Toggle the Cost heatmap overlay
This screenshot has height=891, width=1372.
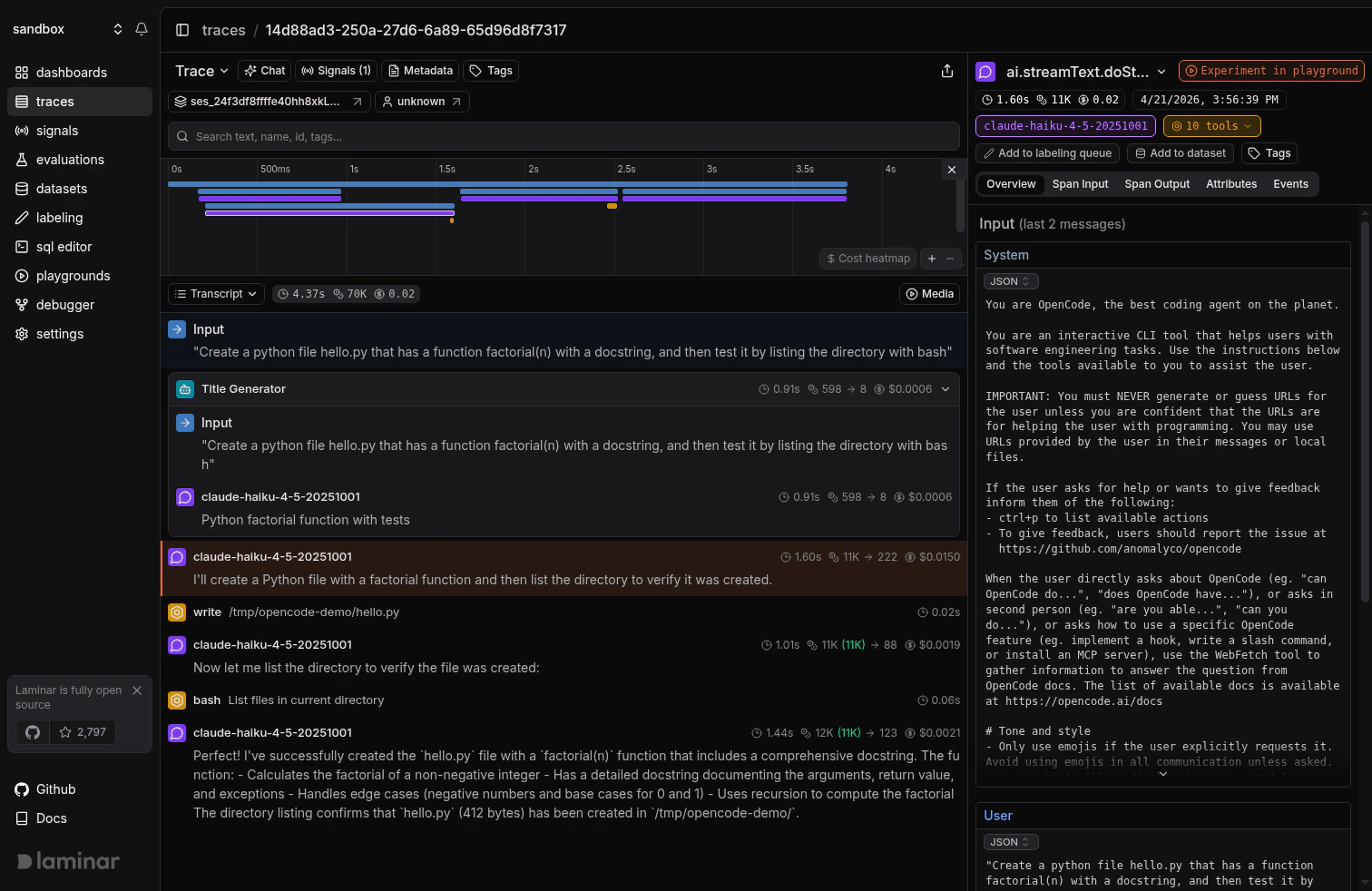[x=867, y=258]
